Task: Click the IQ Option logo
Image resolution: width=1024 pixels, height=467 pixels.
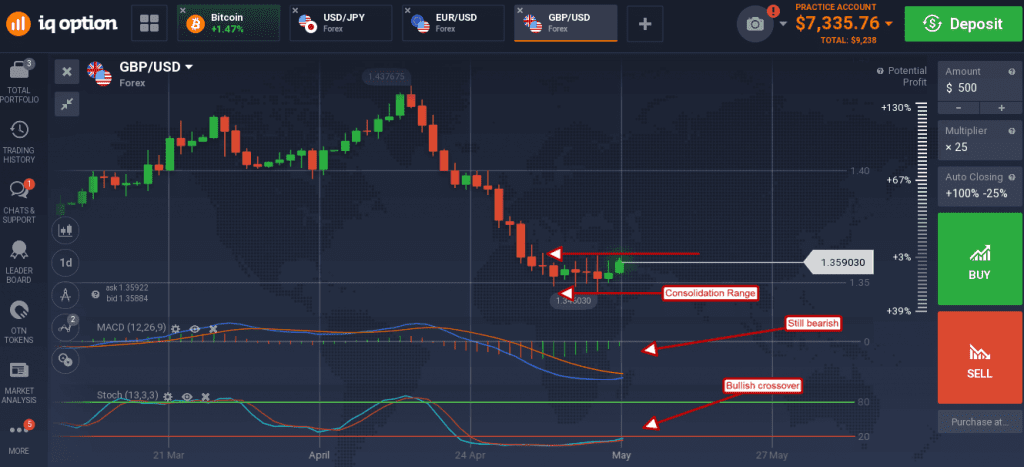Action: [62, 24]
